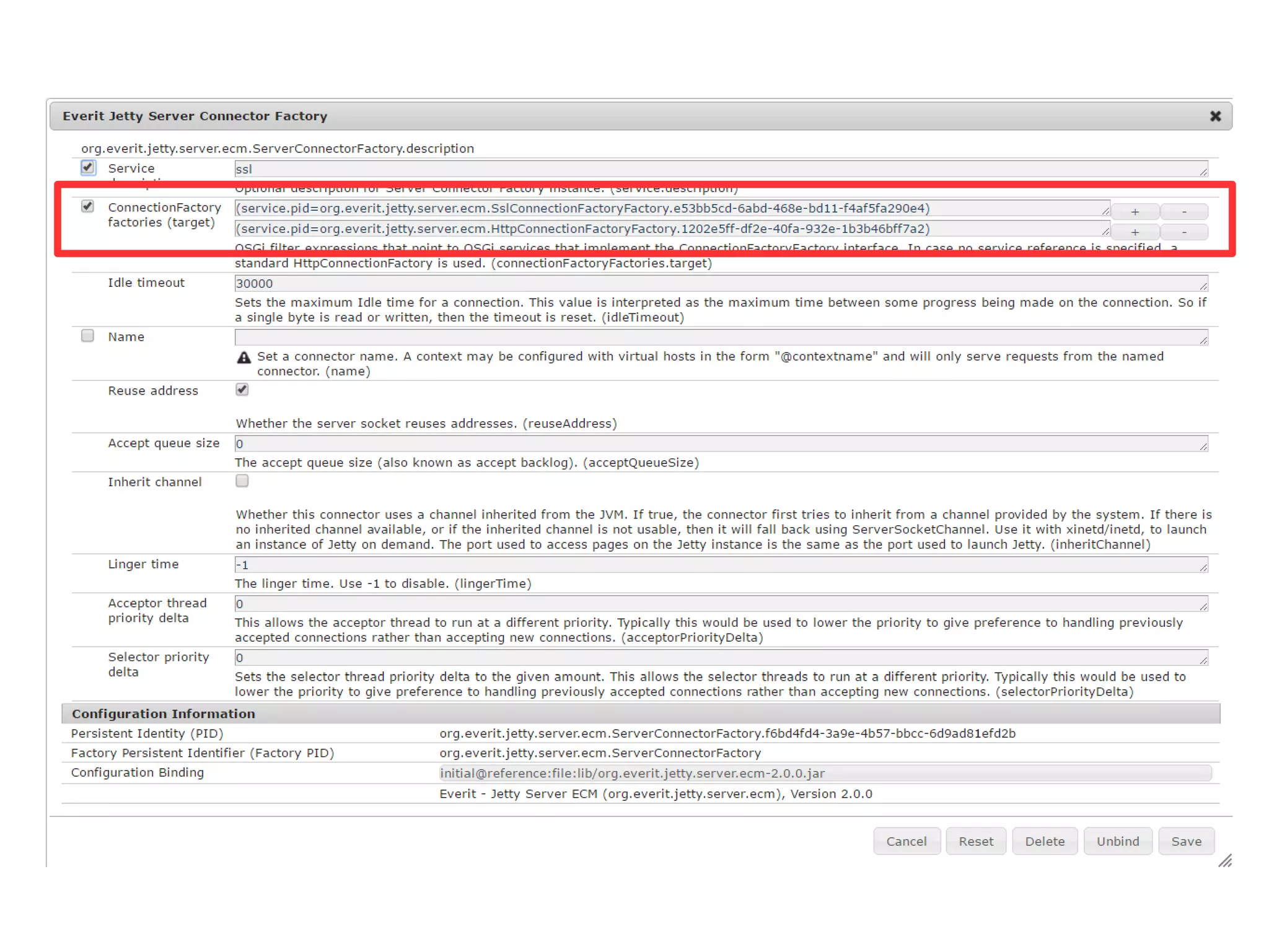This screenshot has width=1269, height=952.
Task: Focus the Linger time input field
Action: pos(719,565)
